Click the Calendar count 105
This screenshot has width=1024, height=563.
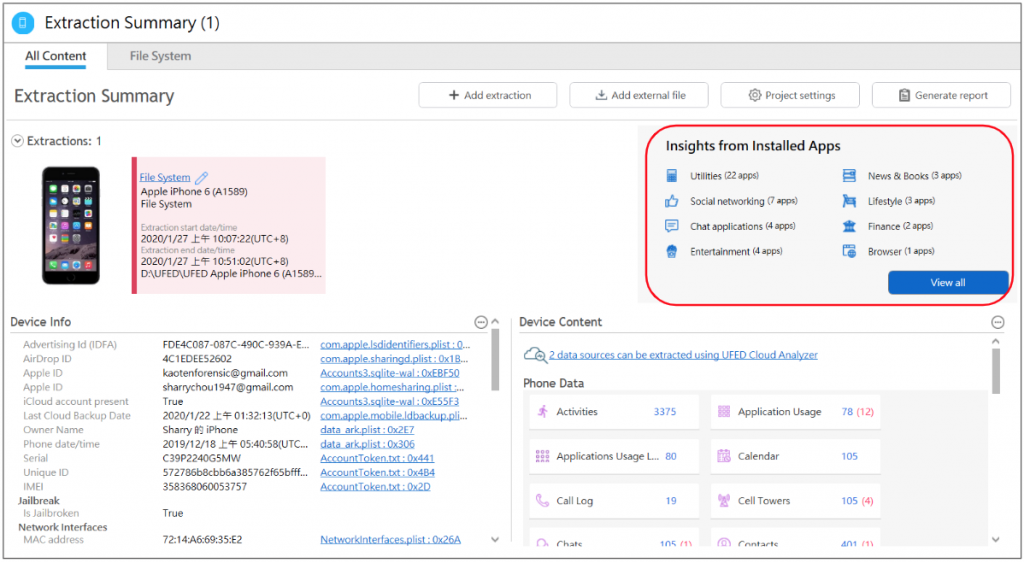849,456
